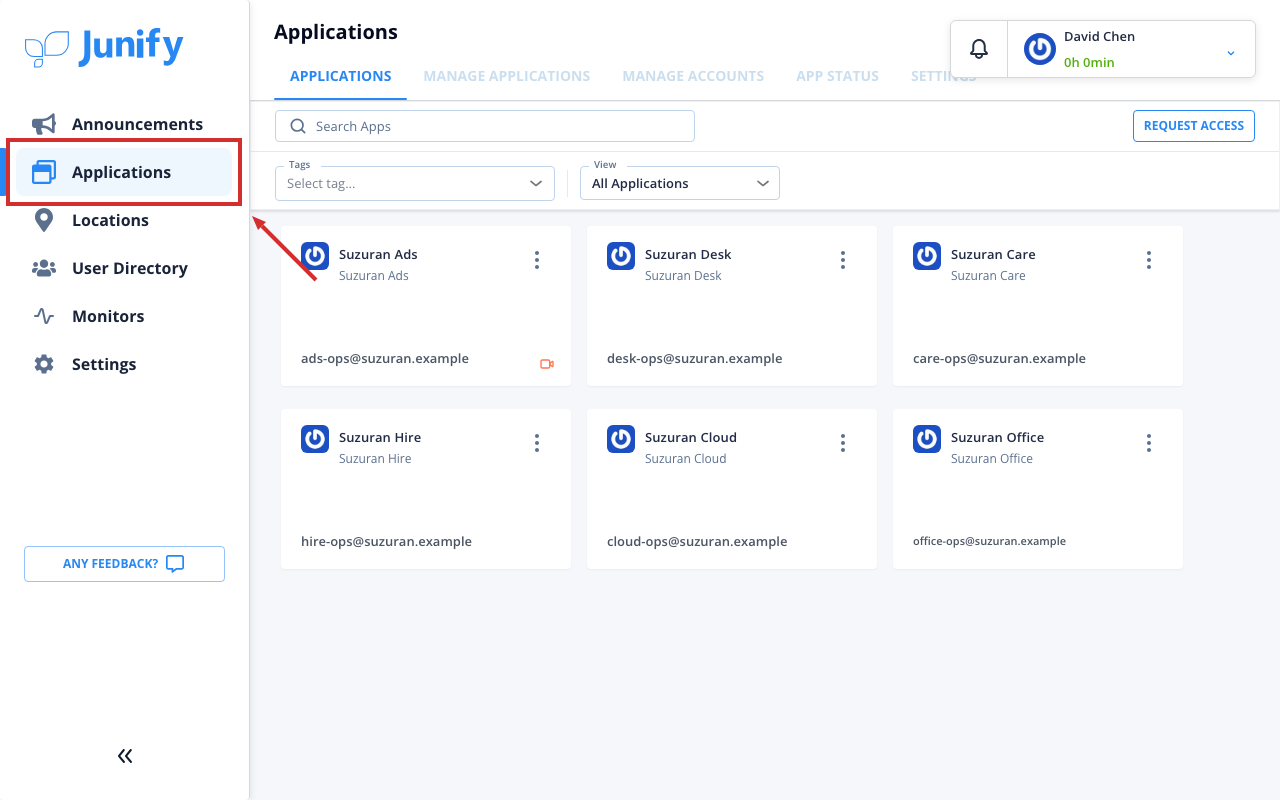Click the Suzuran Desk app icon
The image size is (1280, 800).
[x=621, y=256]
